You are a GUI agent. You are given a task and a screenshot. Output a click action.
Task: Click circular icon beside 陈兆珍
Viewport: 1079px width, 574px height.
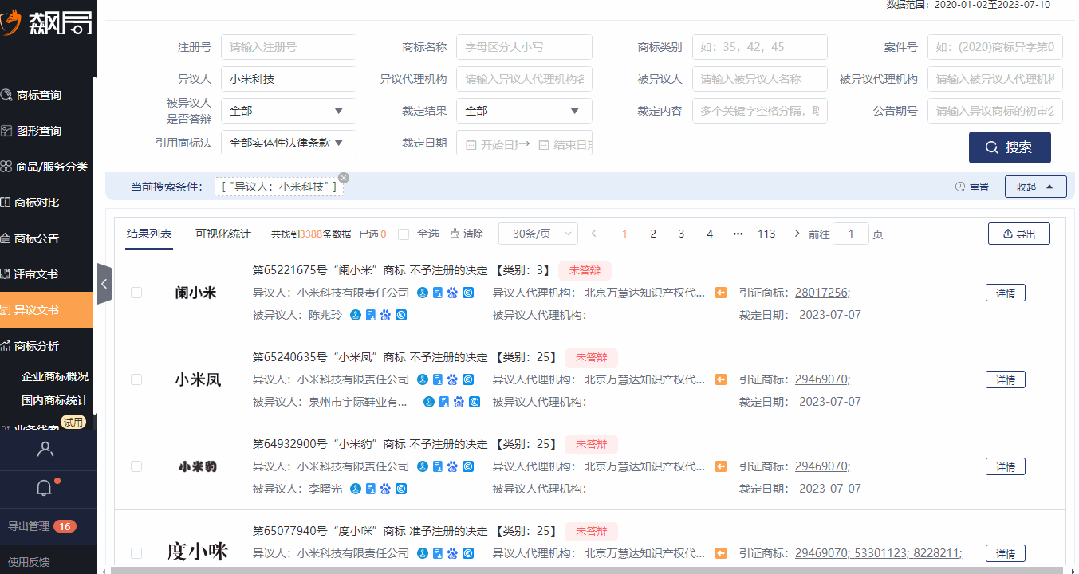coord(402,315)
